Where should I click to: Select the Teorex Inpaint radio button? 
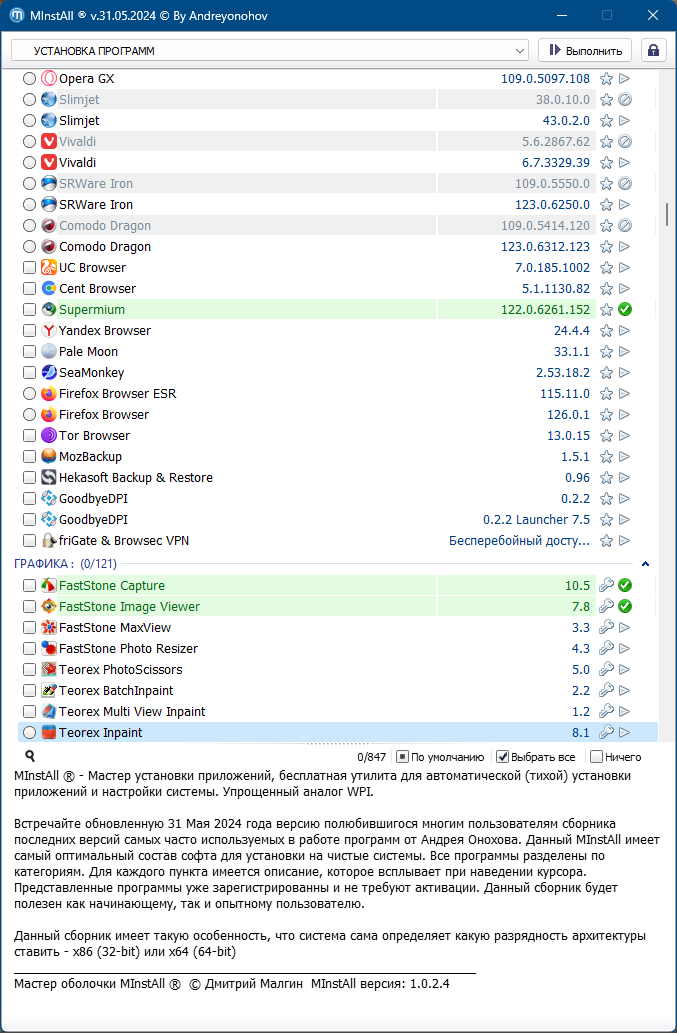pos(29,732)
